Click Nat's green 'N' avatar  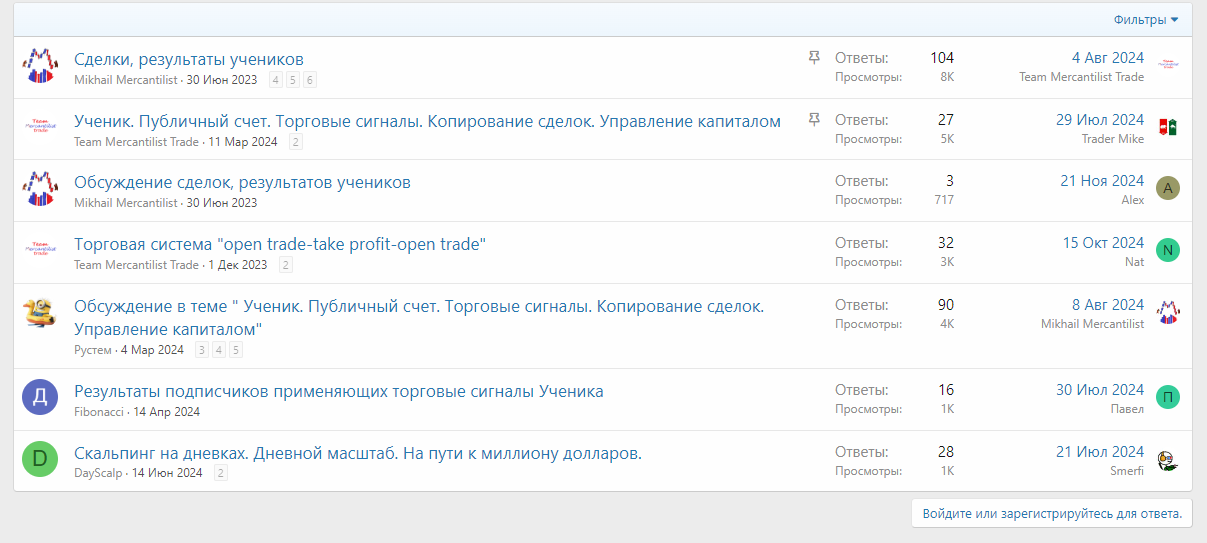pyautogui.click(x=1167, y=250)
